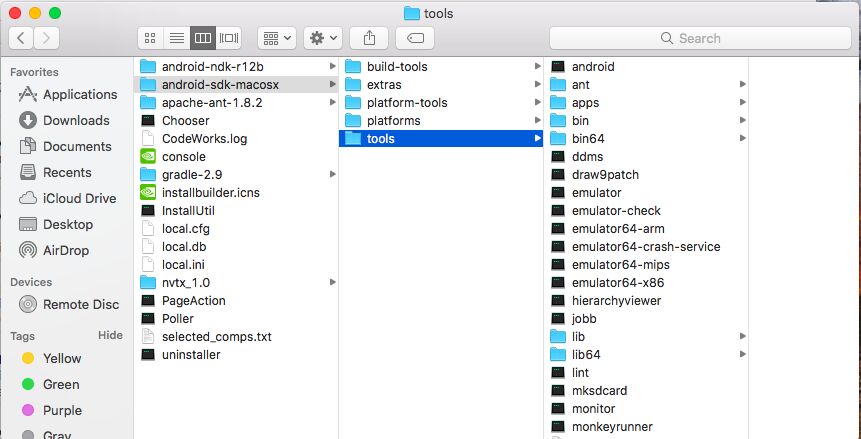Viewport: 861px width, 439px height.
Task: Expand the gradle-2.9 folder arrow
Action: 332,174
